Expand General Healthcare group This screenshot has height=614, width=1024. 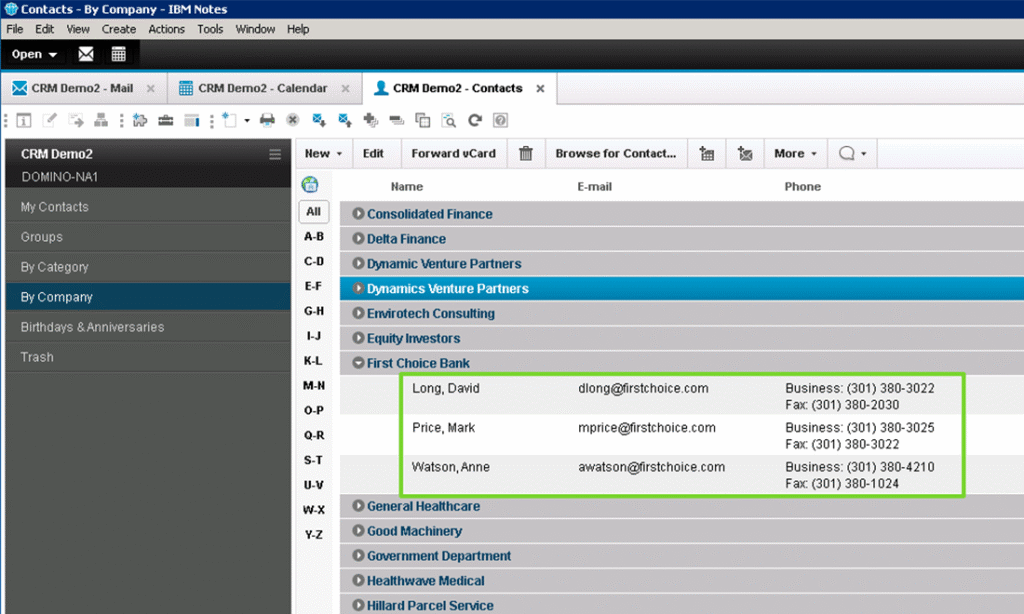click(x=358, y=506)
